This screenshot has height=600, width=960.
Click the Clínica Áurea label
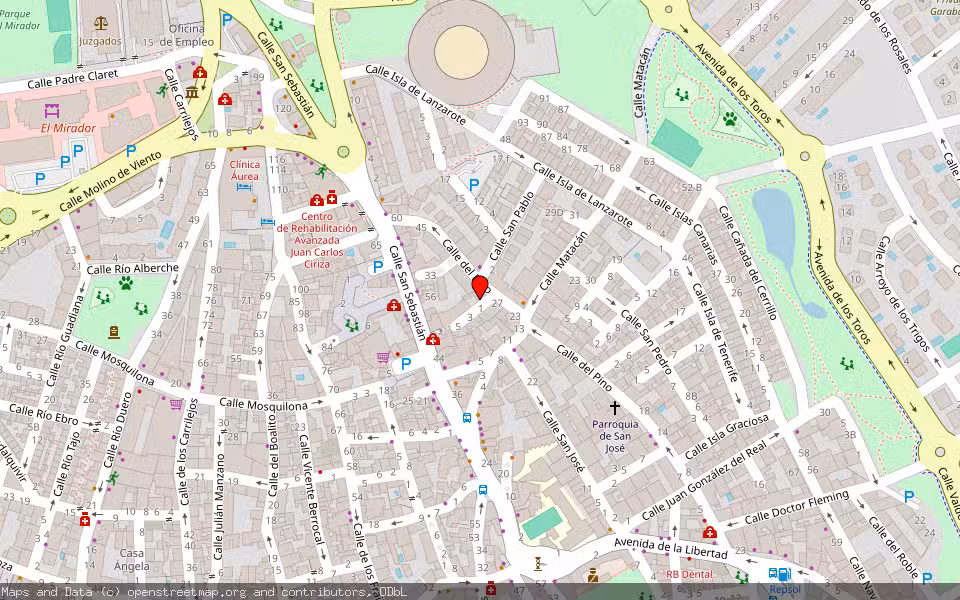pyautogui.click(x=247, y=171)
